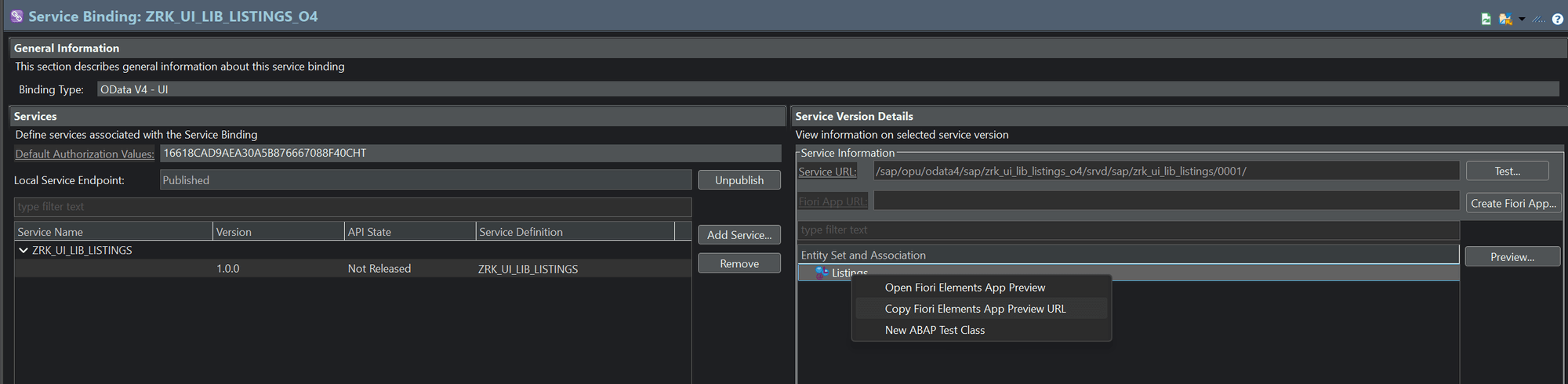Open the Default Authorization Values link

85,154
